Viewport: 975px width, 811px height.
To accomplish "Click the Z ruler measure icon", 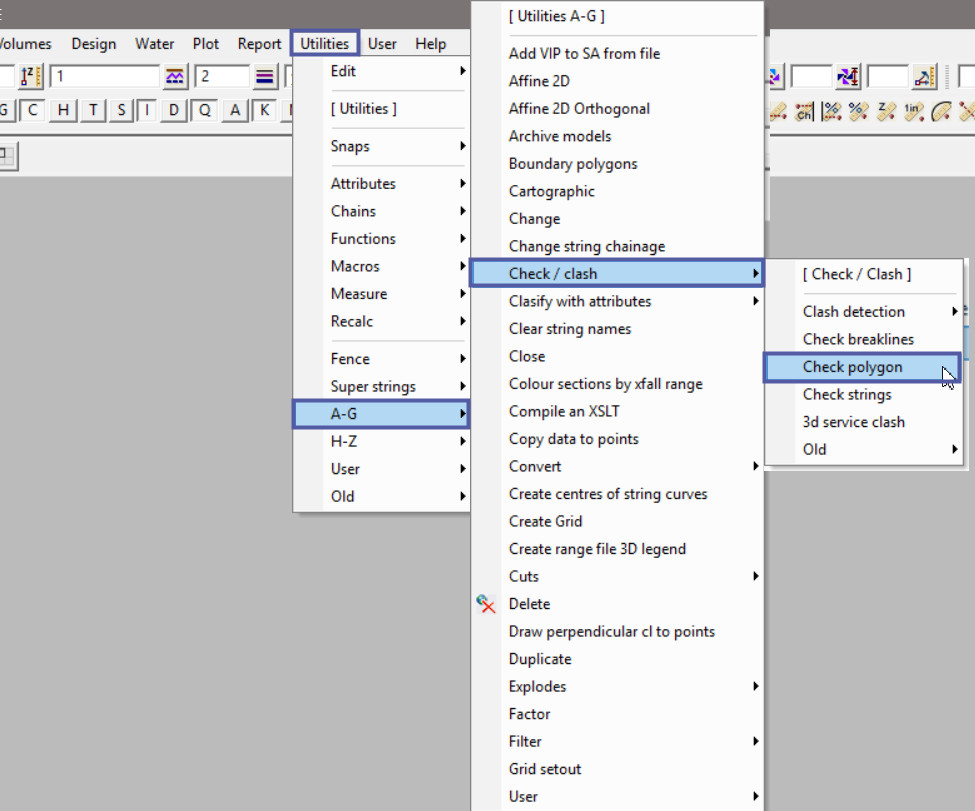I will click(886, 112).
